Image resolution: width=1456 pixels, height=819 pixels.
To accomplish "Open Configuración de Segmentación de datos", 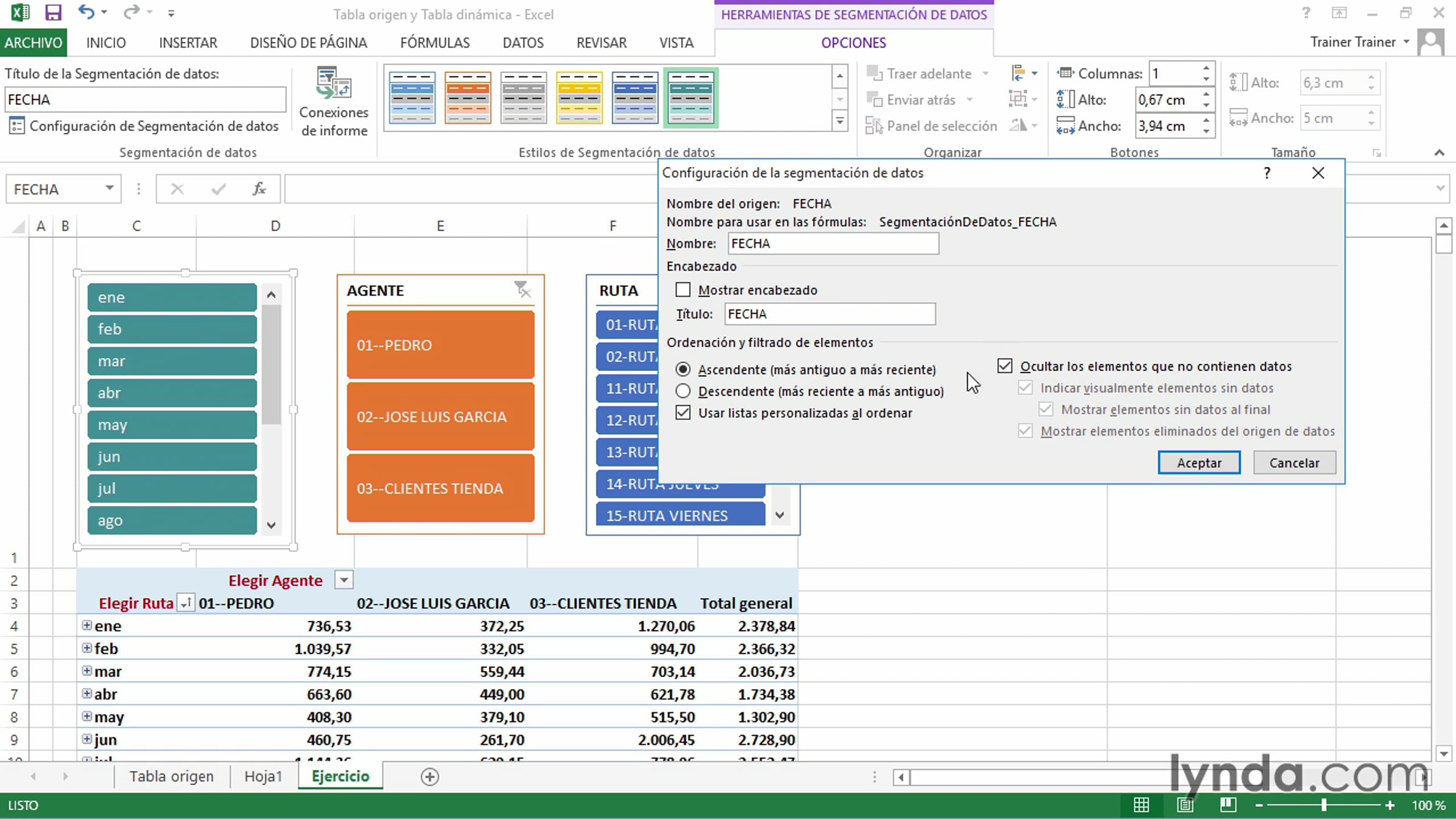I will pyautogui.click(x=144, y=126).
